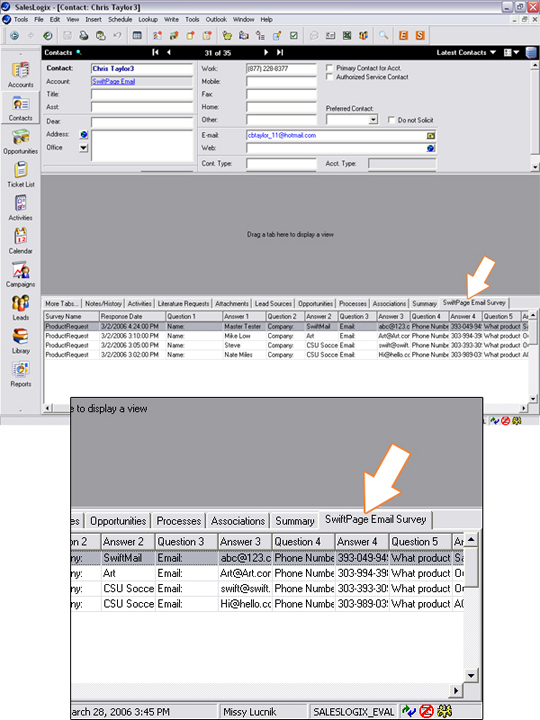Open the Calendar sidebar icon
The image size is (540, 720).
[x=21, y=241]
